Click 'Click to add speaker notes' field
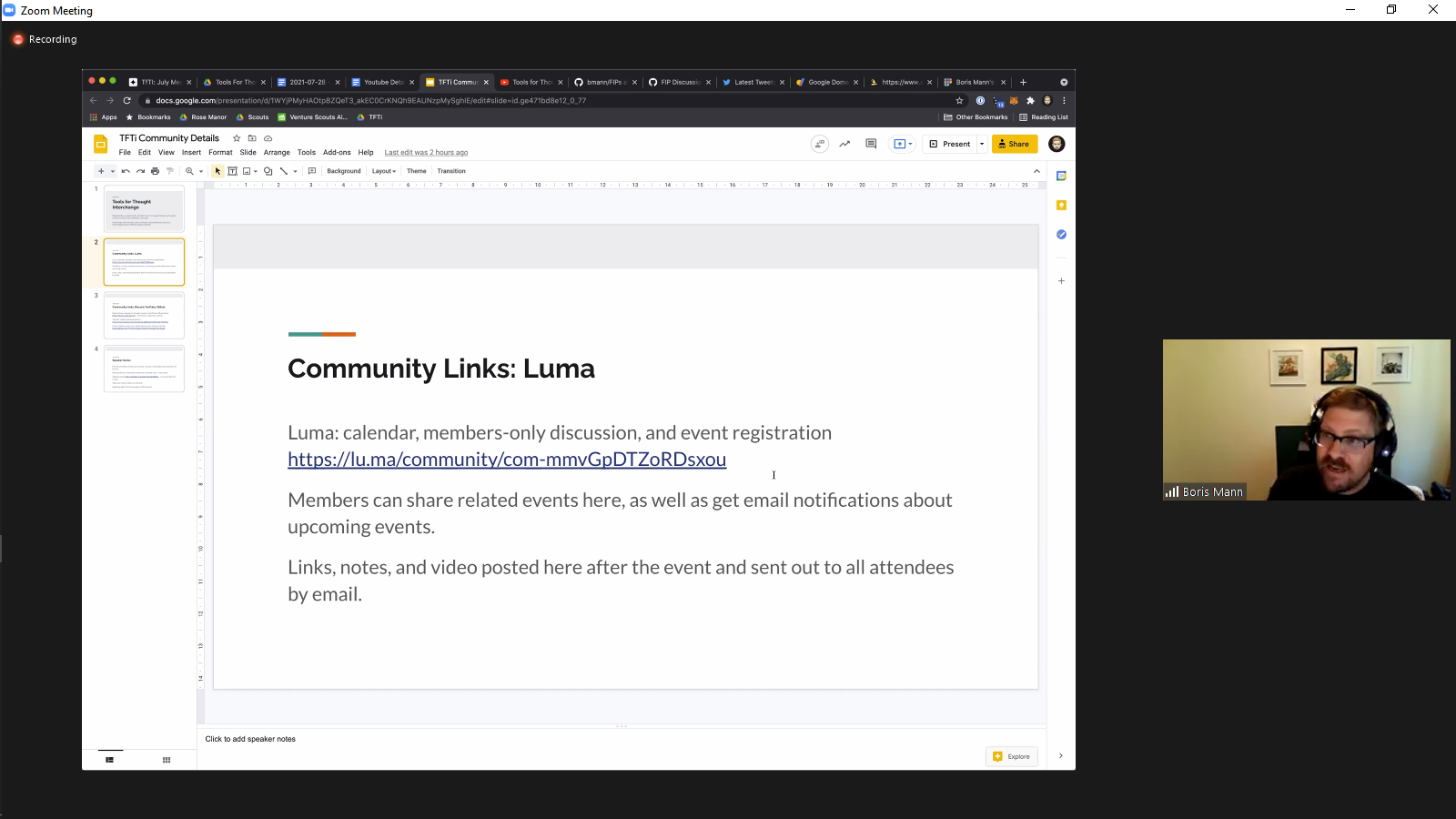 (250, 739)
